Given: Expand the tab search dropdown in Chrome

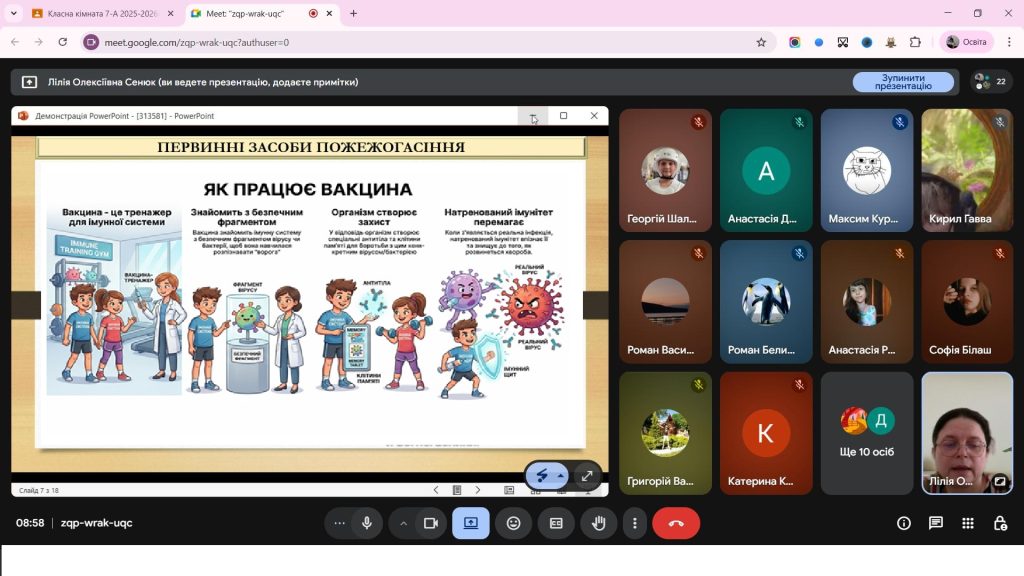Looking at the screenshot, I should pos(14,14).
